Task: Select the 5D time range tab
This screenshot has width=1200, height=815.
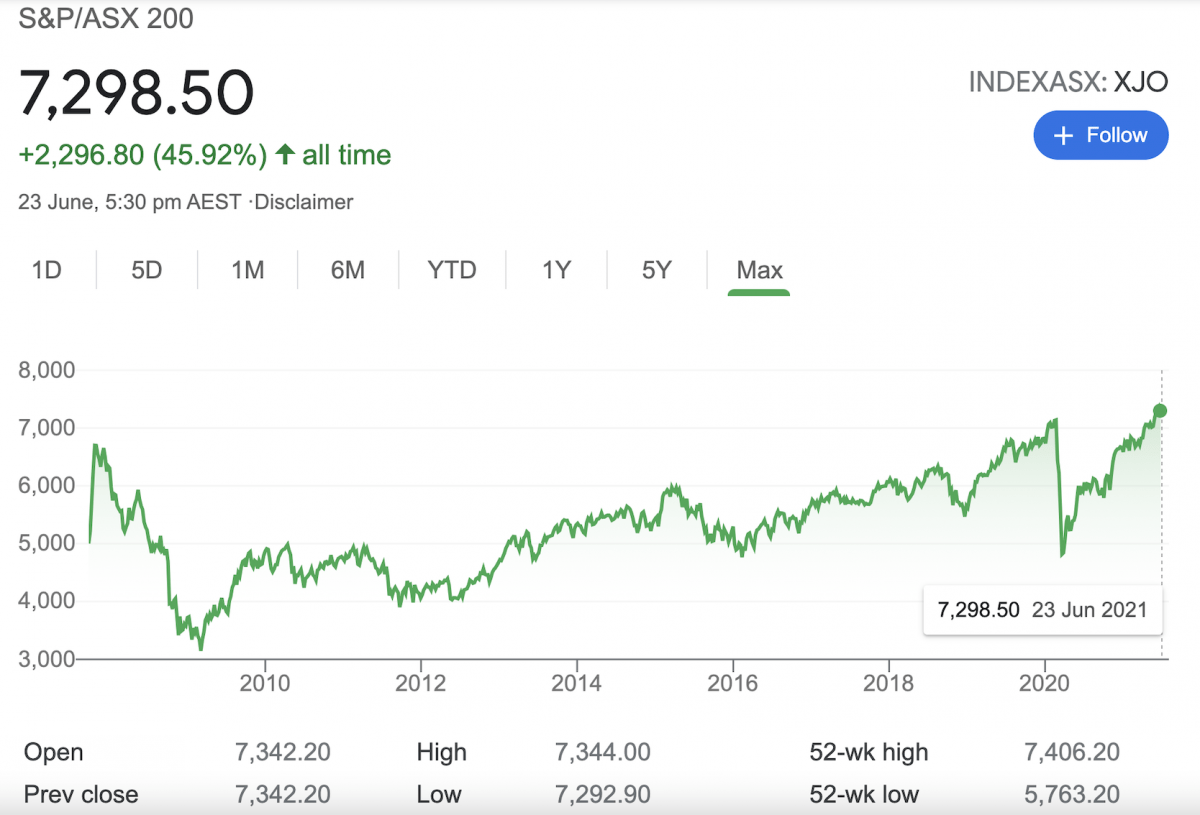Action: coord(147,270)
